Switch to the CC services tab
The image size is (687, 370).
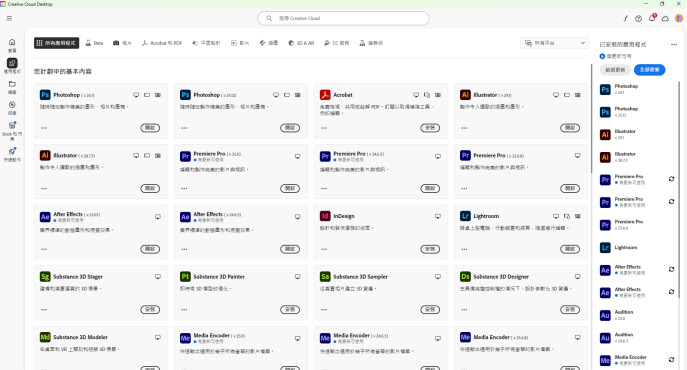336,43
